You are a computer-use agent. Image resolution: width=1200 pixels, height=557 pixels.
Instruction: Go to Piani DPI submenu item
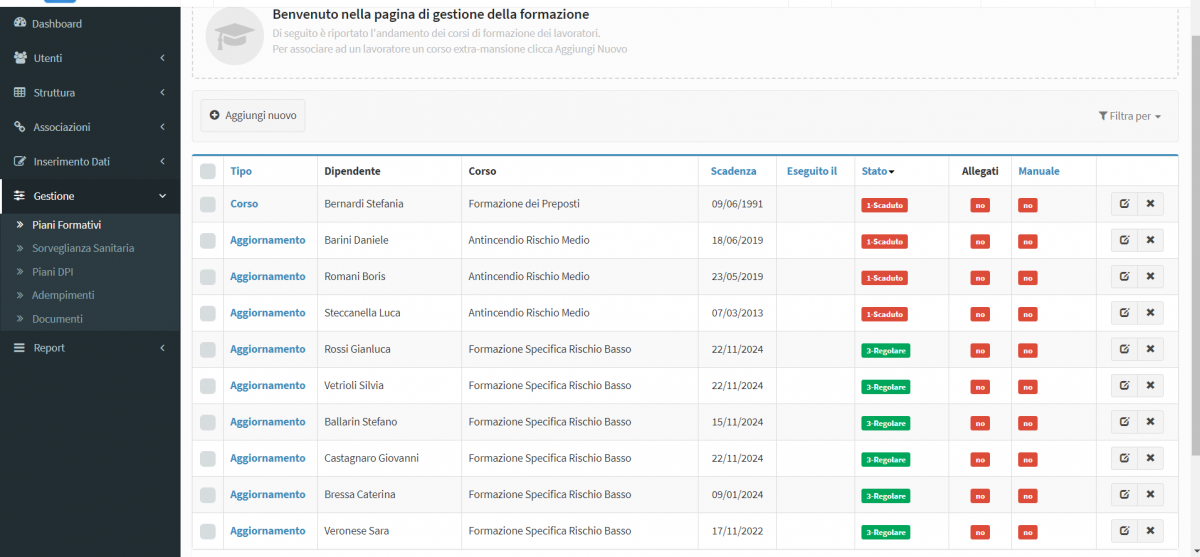pyautogui.click(x=53, y=272)
